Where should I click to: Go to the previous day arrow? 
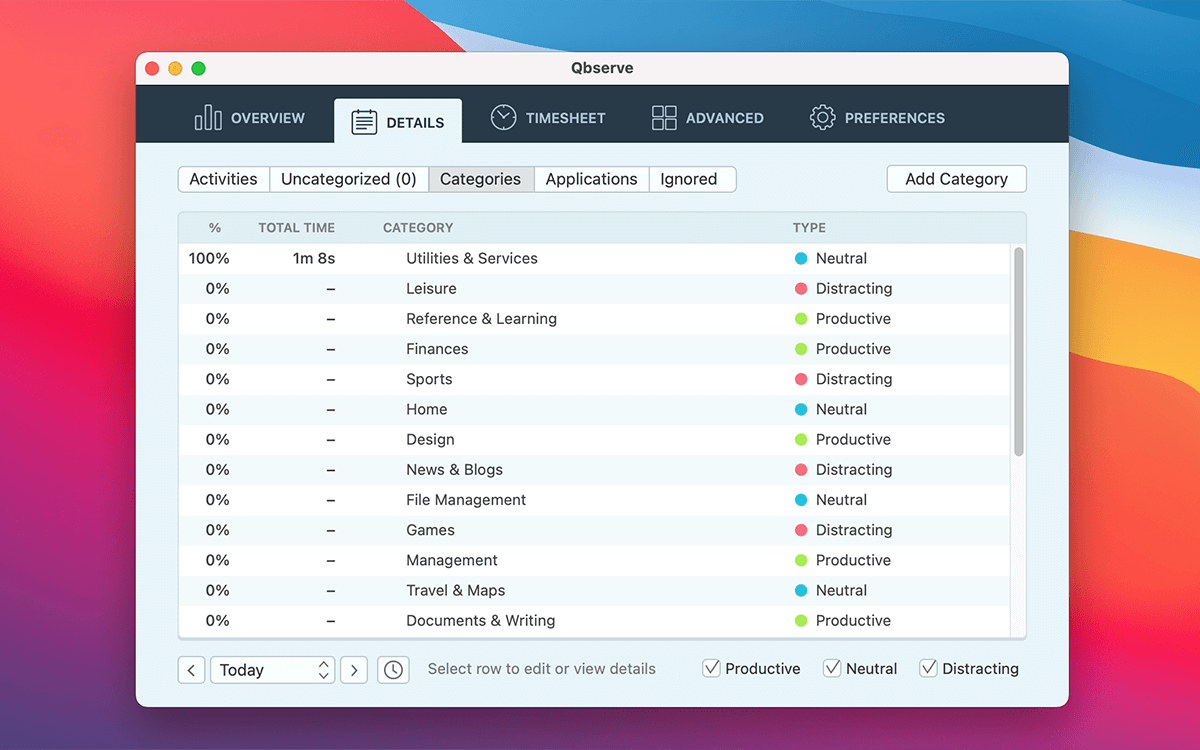(191, 670)
